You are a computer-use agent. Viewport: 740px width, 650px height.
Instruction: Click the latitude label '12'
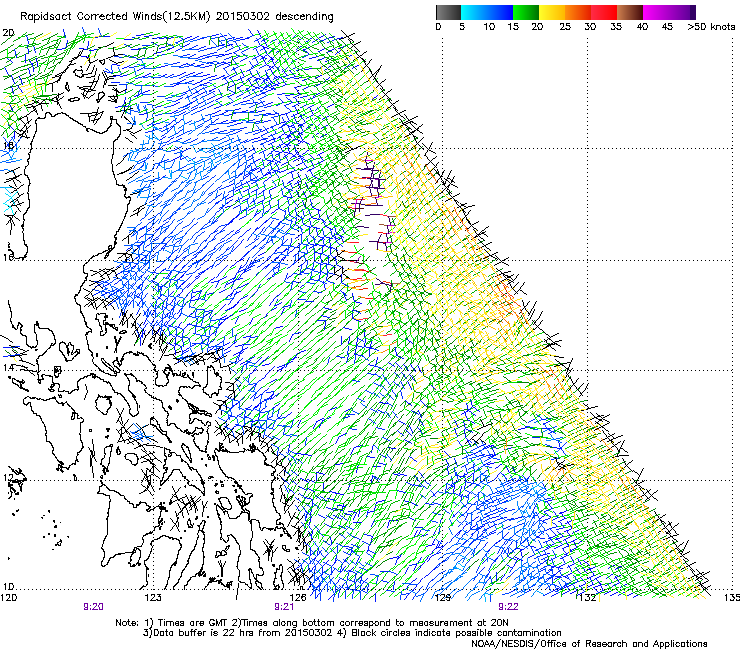click(8, 477)
